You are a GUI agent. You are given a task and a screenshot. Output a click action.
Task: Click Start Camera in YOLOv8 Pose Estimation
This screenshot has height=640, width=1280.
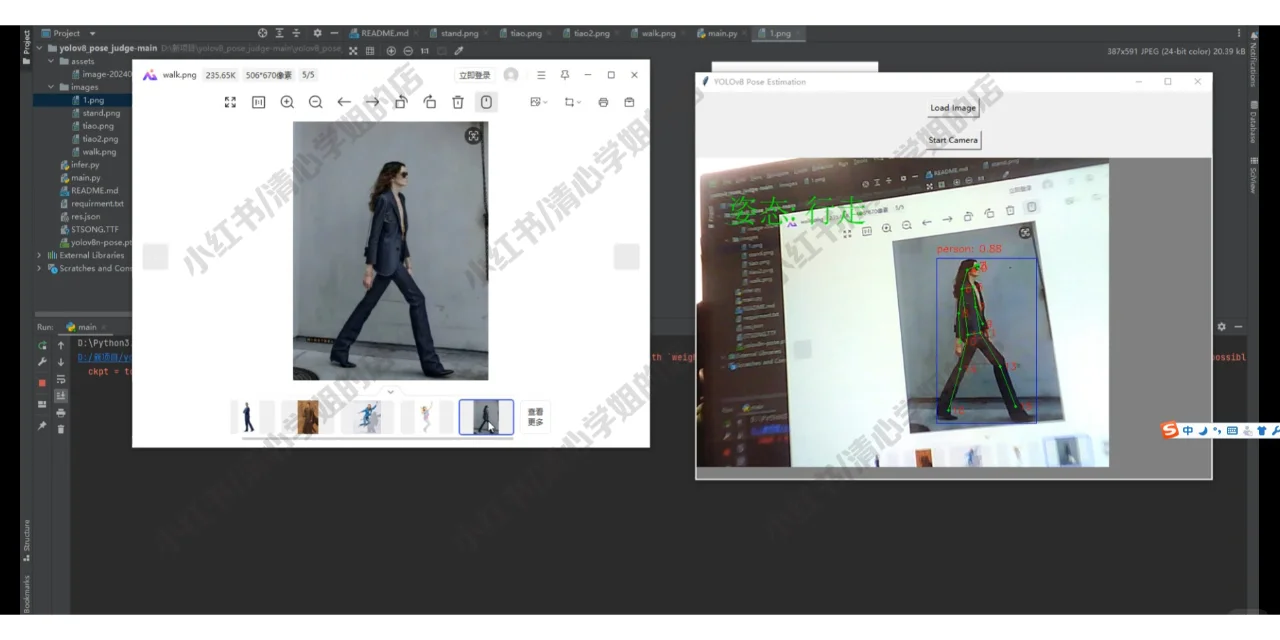coord(953,140)
